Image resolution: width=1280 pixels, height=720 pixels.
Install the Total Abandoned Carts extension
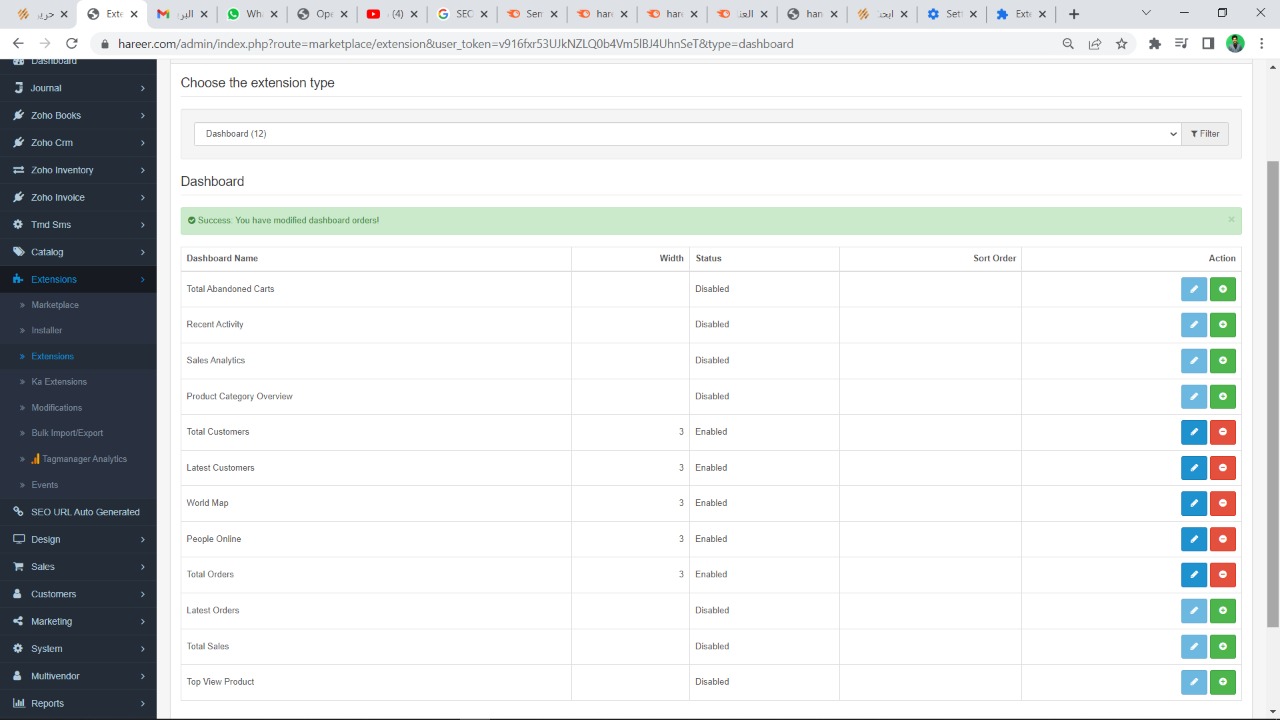pyautogui.click(x=1223, y=289)
